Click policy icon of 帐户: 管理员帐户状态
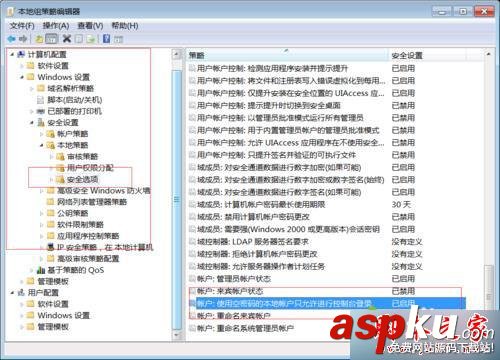Screen dimensions: 500x360 point(192,279)
